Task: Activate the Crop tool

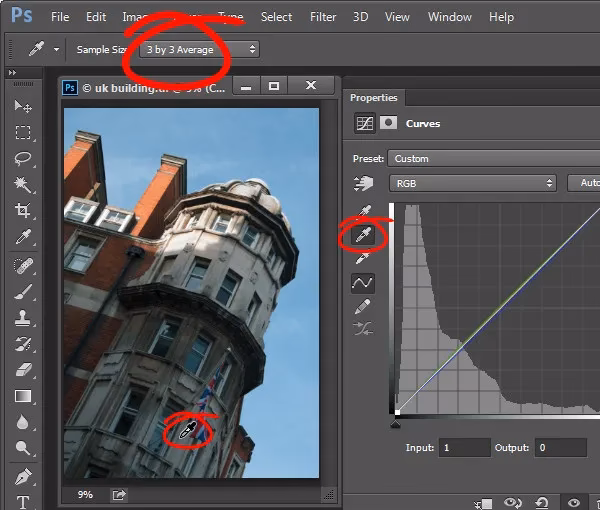Action: [x=22, y=211]
